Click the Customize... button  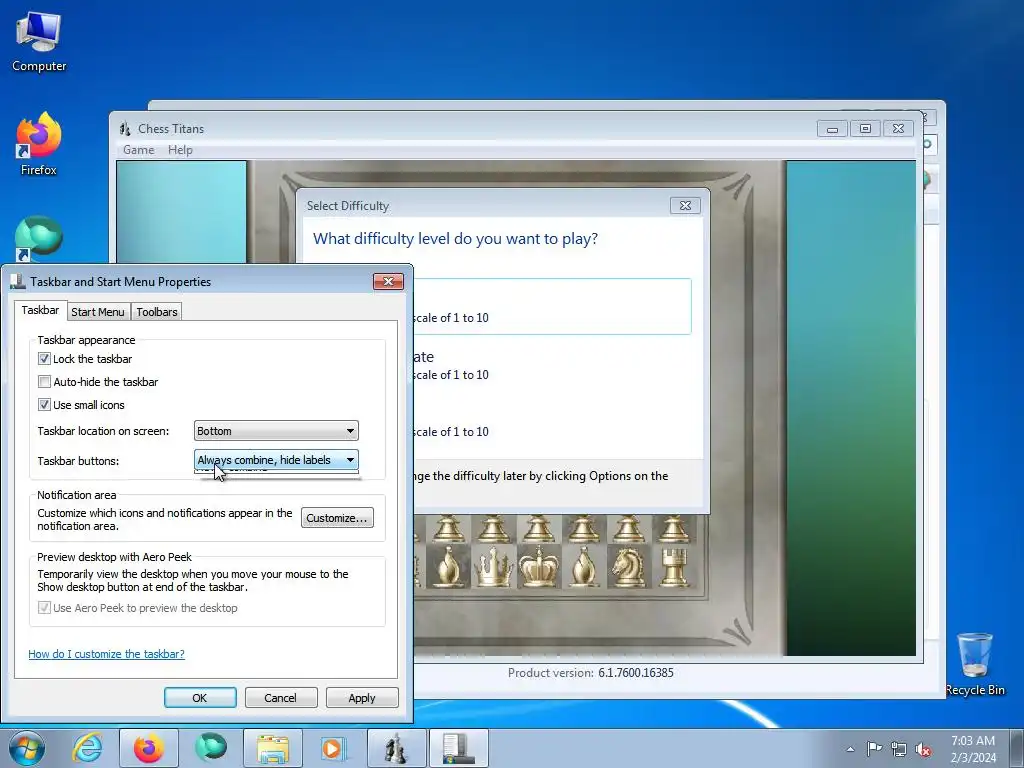337,518
